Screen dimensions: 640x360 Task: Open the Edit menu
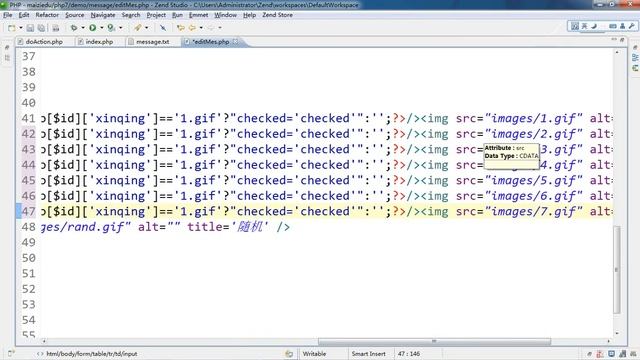click(x=24, y=15)
